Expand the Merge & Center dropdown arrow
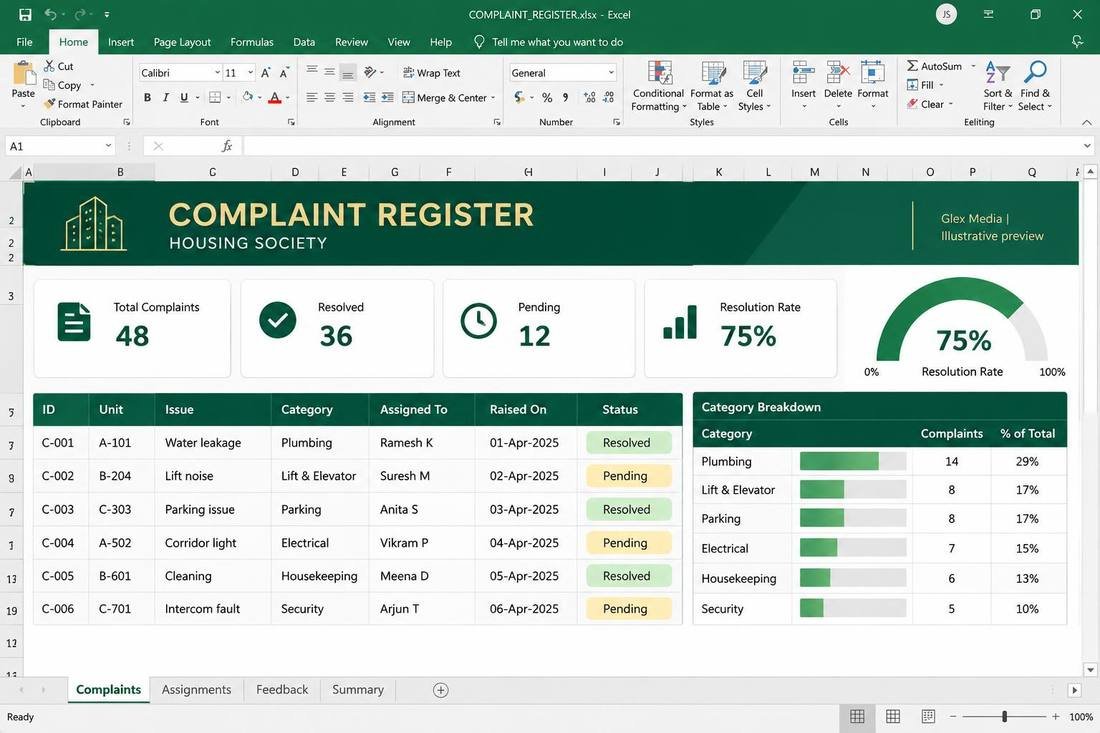The image size is (1100, 733). [x=493, y=97]
